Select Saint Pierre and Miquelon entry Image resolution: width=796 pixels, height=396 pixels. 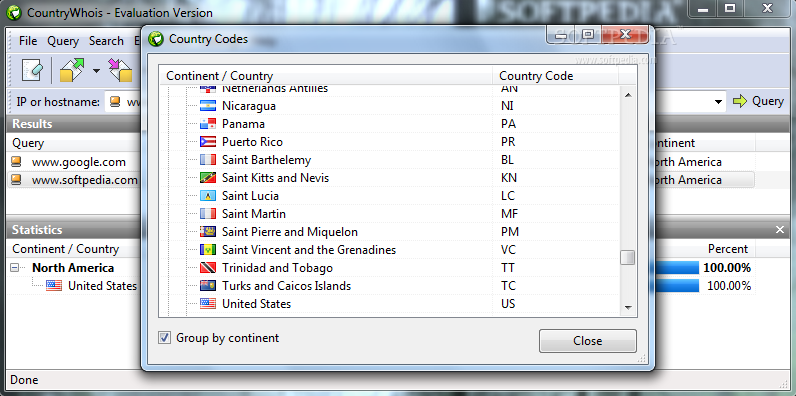289,232
